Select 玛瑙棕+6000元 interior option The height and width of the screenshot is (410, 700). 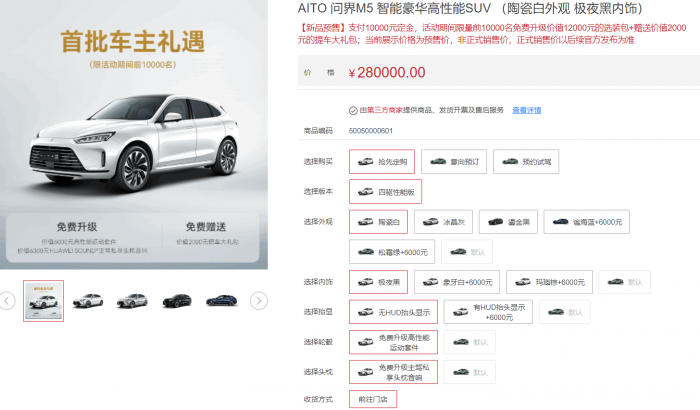coord(550,282)
